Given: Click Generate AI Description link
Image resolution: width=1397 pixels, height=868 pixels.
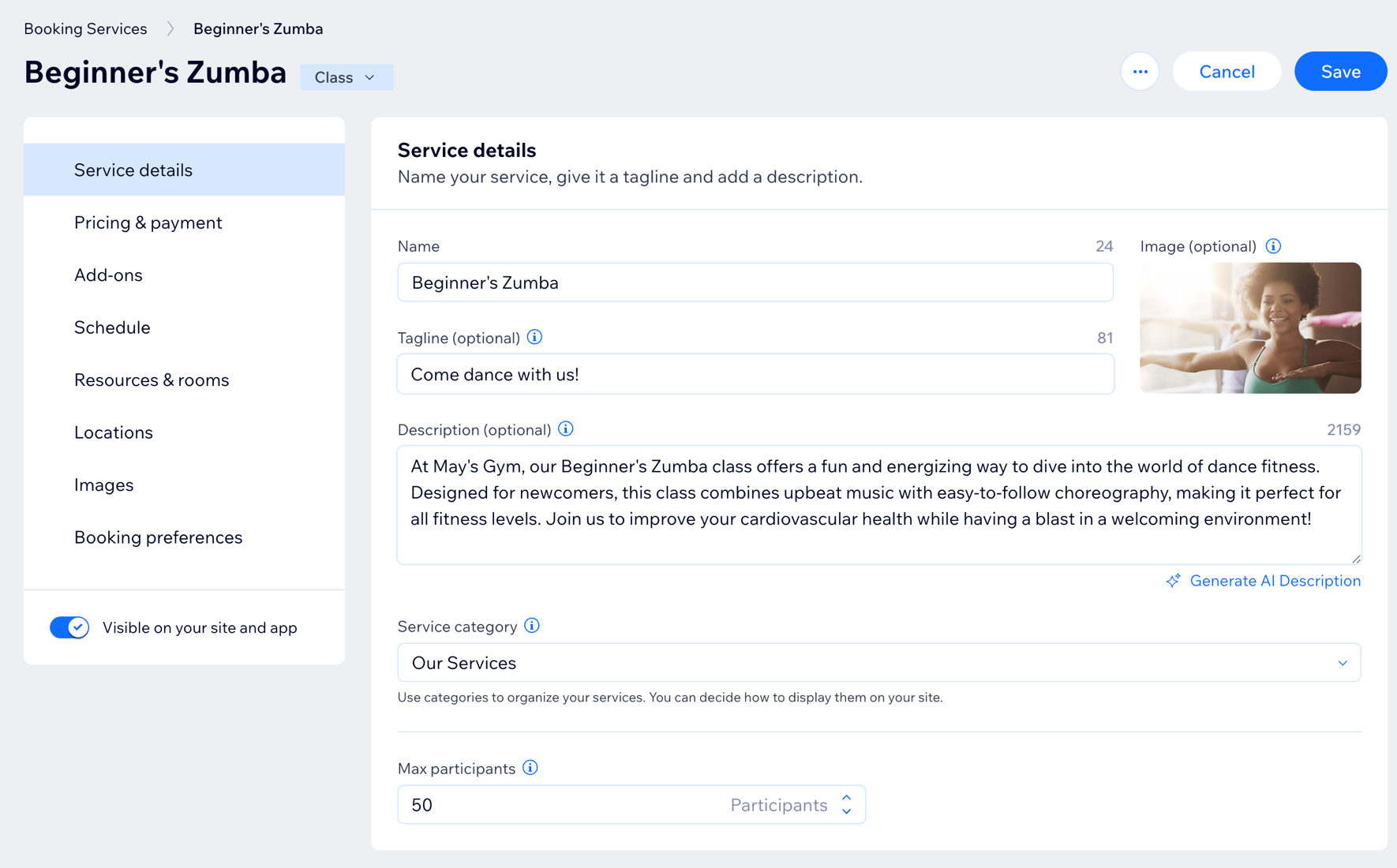Looking at the screenshot, I should coord(1275,581).
